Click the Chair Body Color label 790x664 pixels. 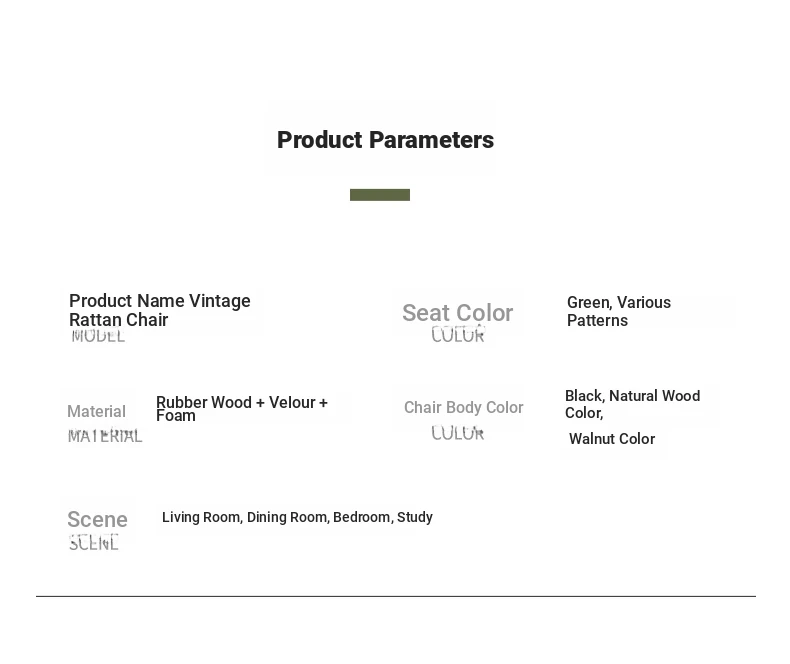point(463,407)
